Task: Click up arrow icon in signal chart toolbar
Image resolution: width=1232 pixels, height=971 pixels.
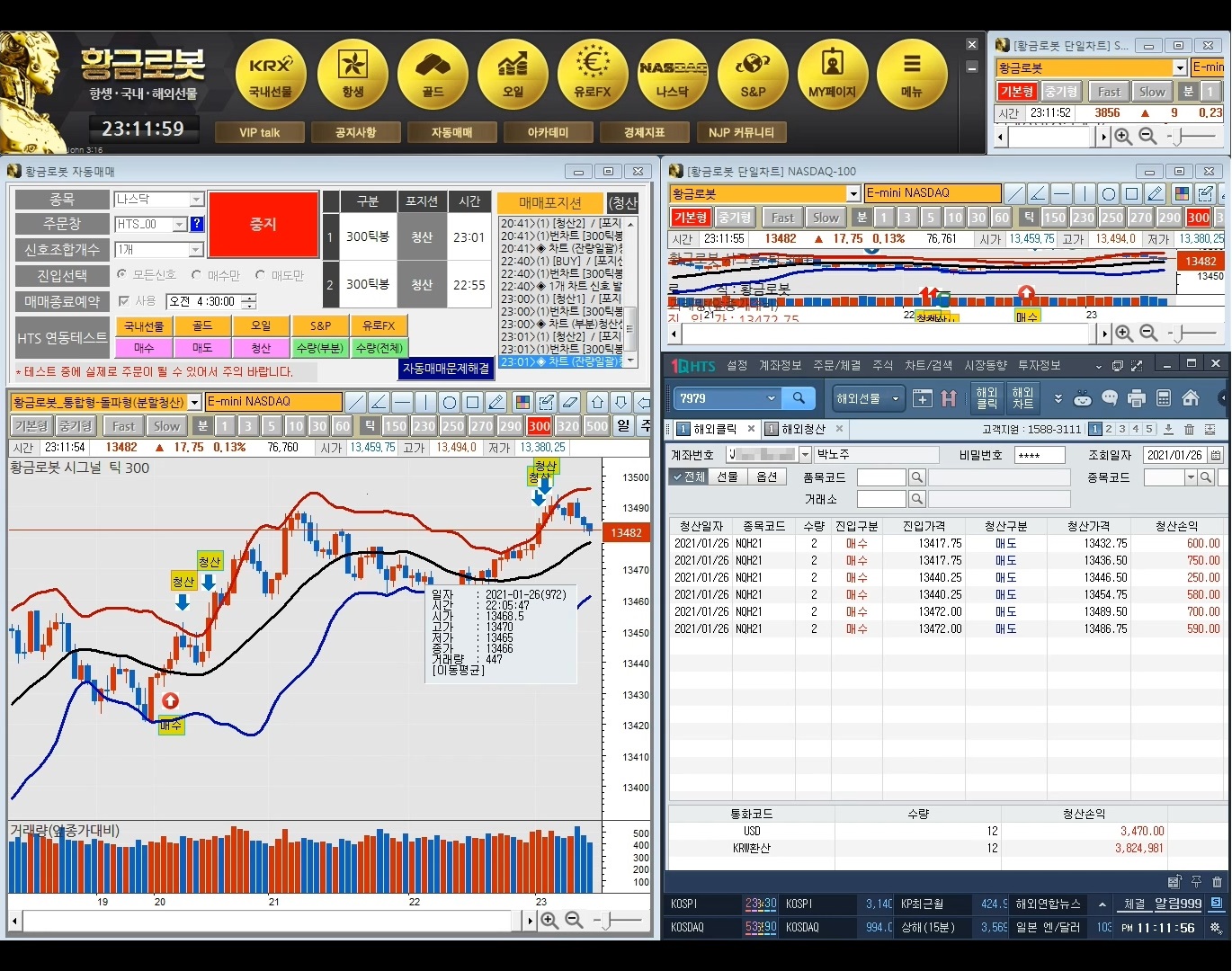Action: [x=597, y=402]
